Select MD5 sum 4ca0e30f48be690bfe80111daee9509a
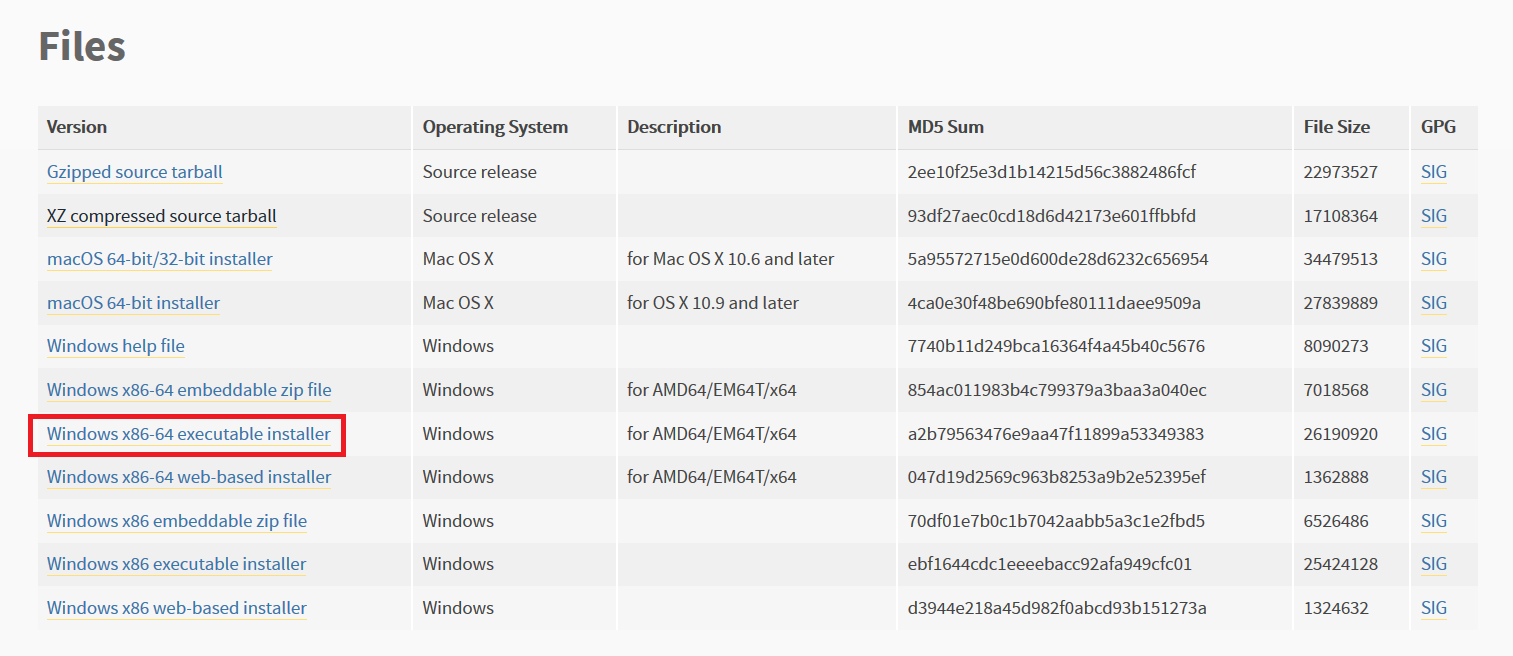Viewport: 1513px width, 656px height. coord(1054,303)
